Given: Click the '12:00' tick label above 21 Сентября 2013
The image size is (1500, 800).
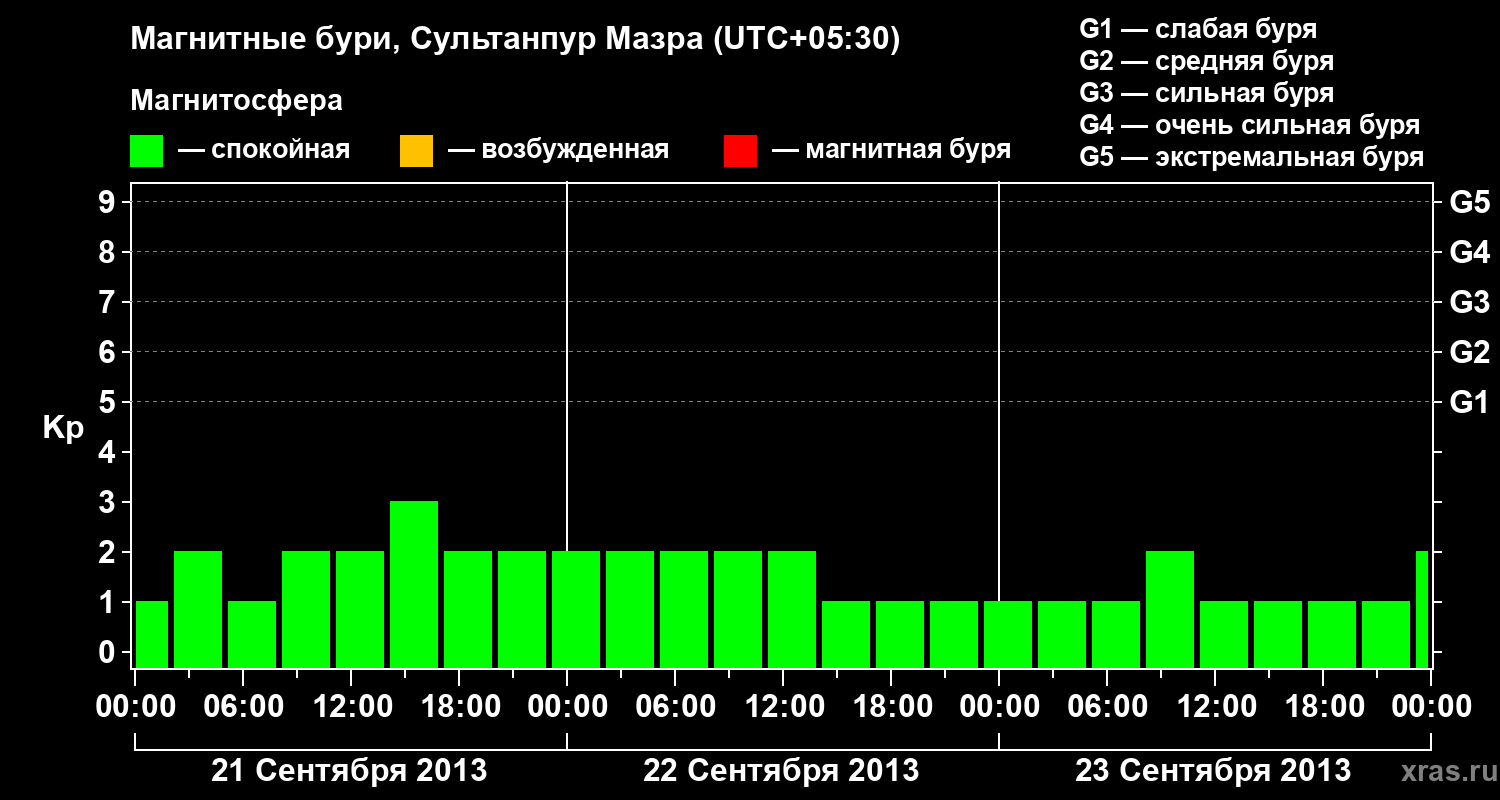Looking at the screenshot, I should [x=352, y=707].
